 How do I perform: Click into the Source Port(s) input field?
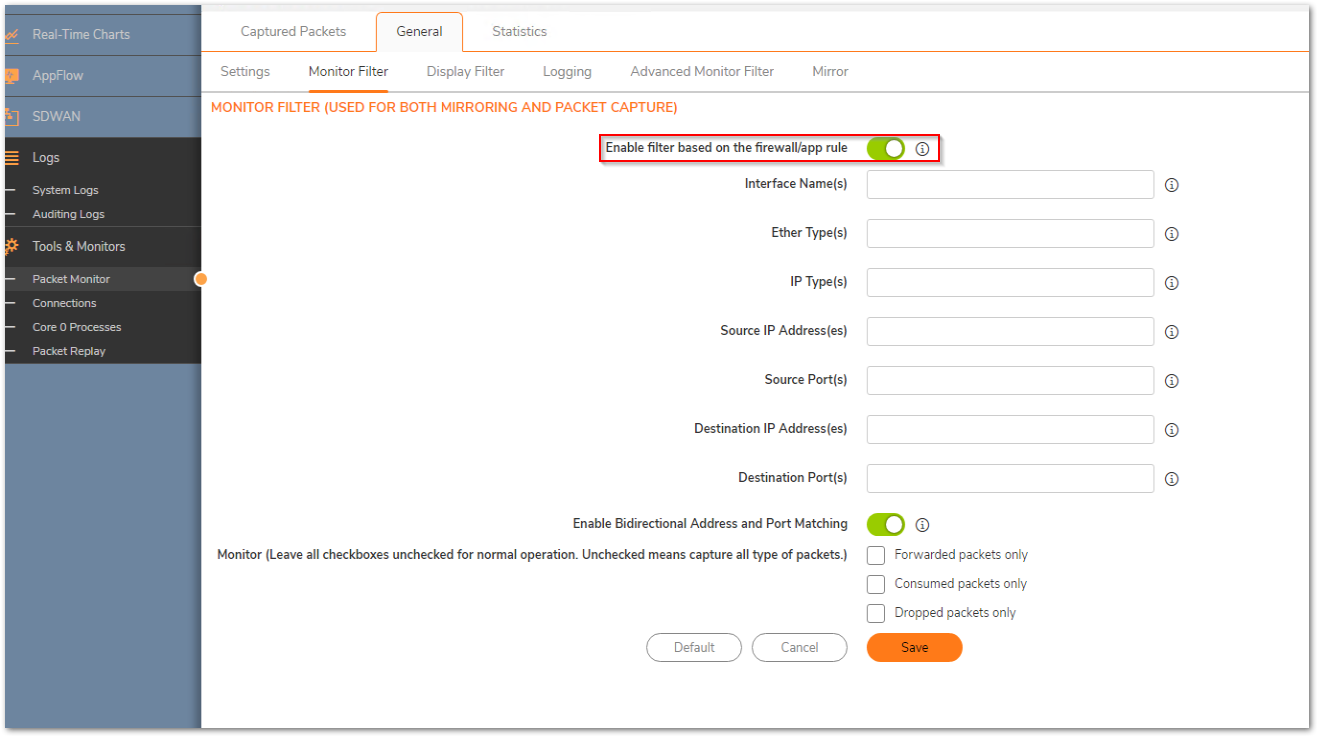(1010, 381)
